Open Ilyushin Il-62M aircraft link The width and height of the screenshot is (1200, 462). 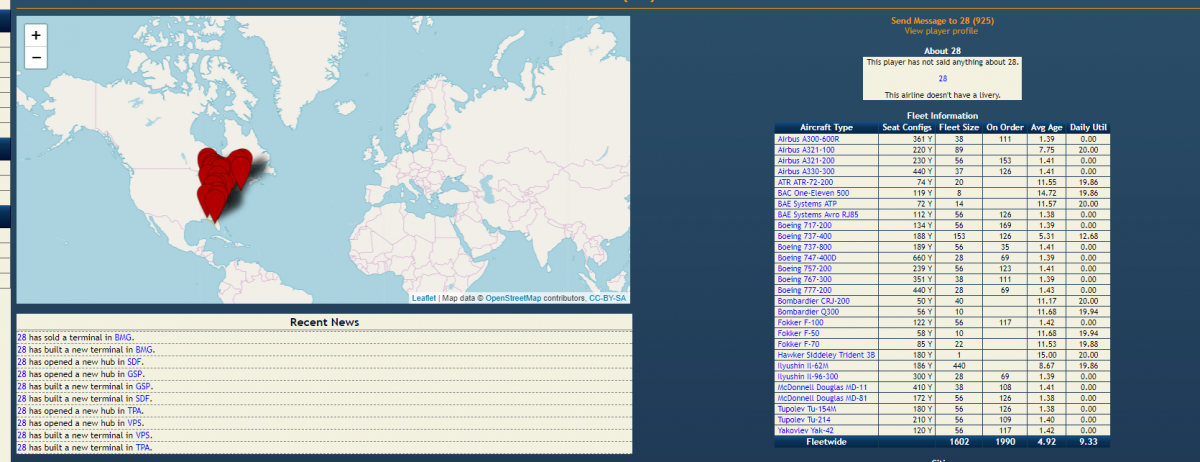[x=803, y=366]
